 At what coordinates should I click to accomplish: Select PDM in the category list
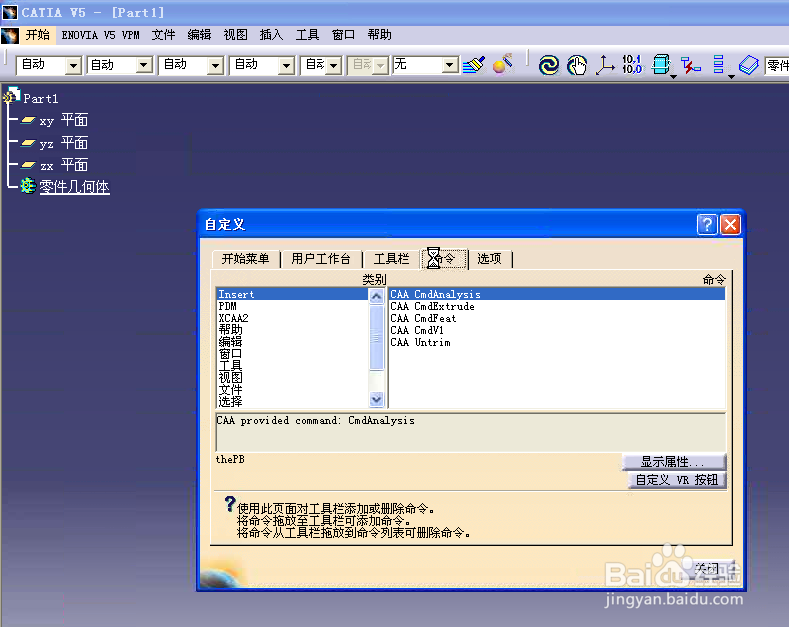292,306
